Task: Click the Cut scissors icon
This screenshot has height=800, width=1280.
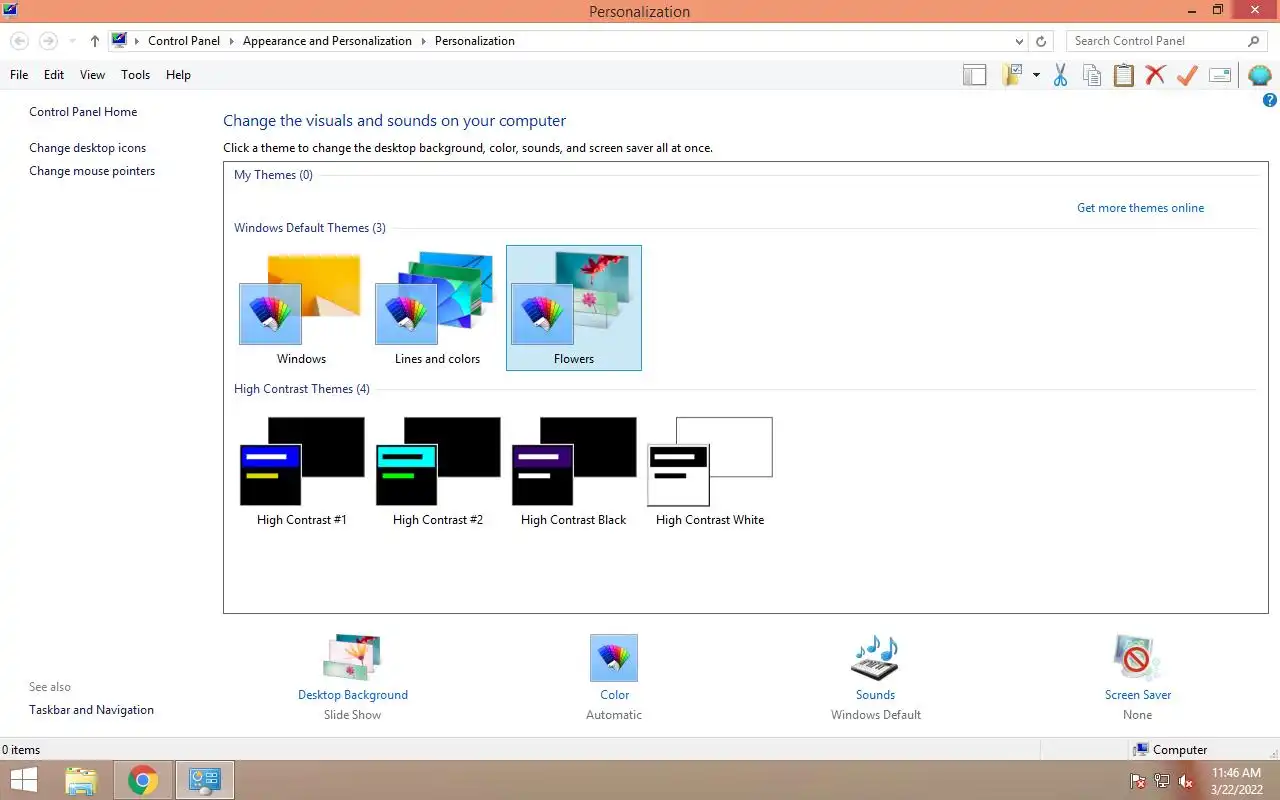Action: (x=1060, y=75)
